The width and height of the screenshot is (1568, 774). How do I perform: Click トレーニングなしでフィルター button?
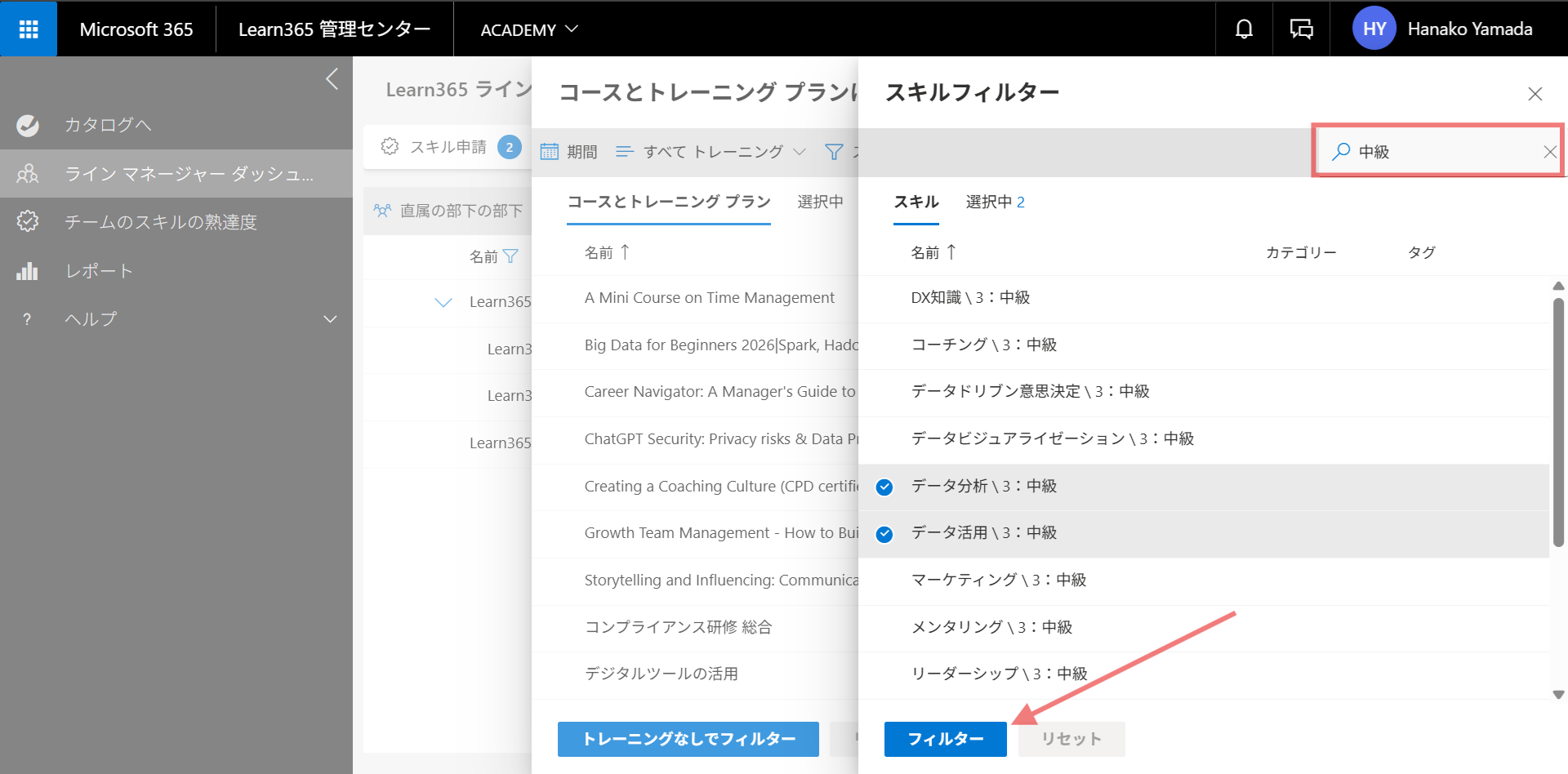tap(688, 739)
